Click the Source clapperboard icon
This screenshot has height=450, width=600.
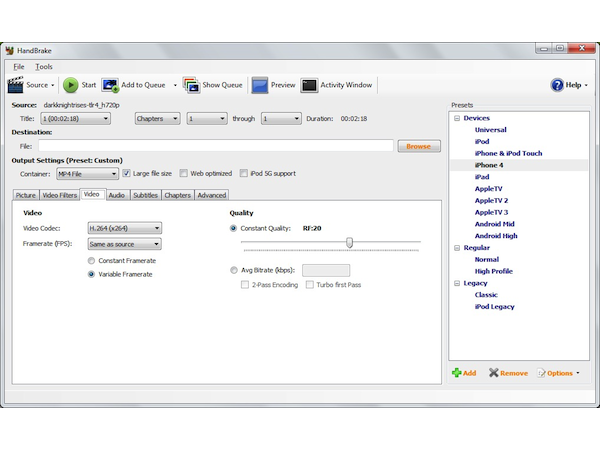[16, 85]
